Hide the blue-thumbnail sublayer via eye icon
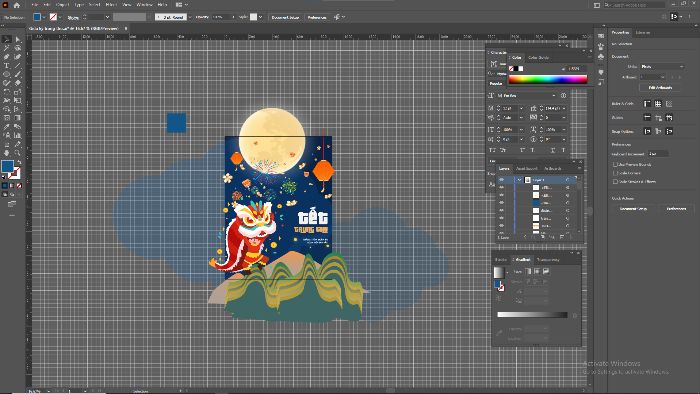 coord(501,203)
